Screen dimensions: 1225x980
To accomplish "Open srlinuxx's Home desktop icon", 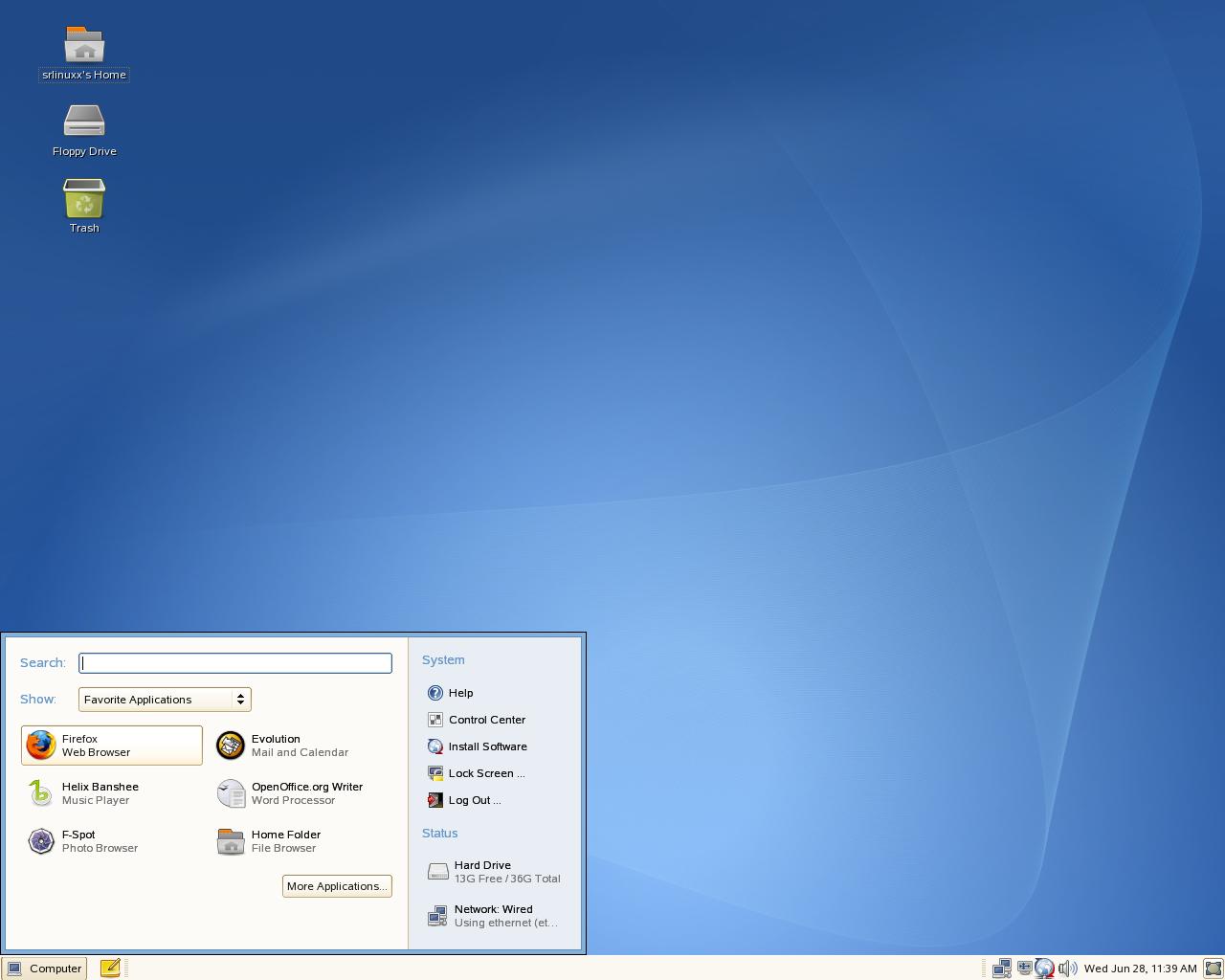I will [84, 54].
